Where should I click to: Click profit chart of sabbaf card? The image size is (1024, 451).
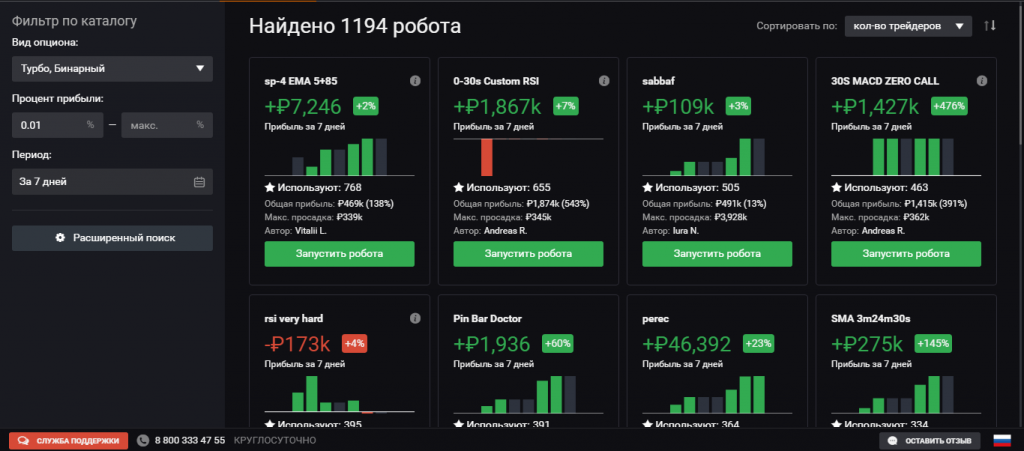[x=717, y=157]
